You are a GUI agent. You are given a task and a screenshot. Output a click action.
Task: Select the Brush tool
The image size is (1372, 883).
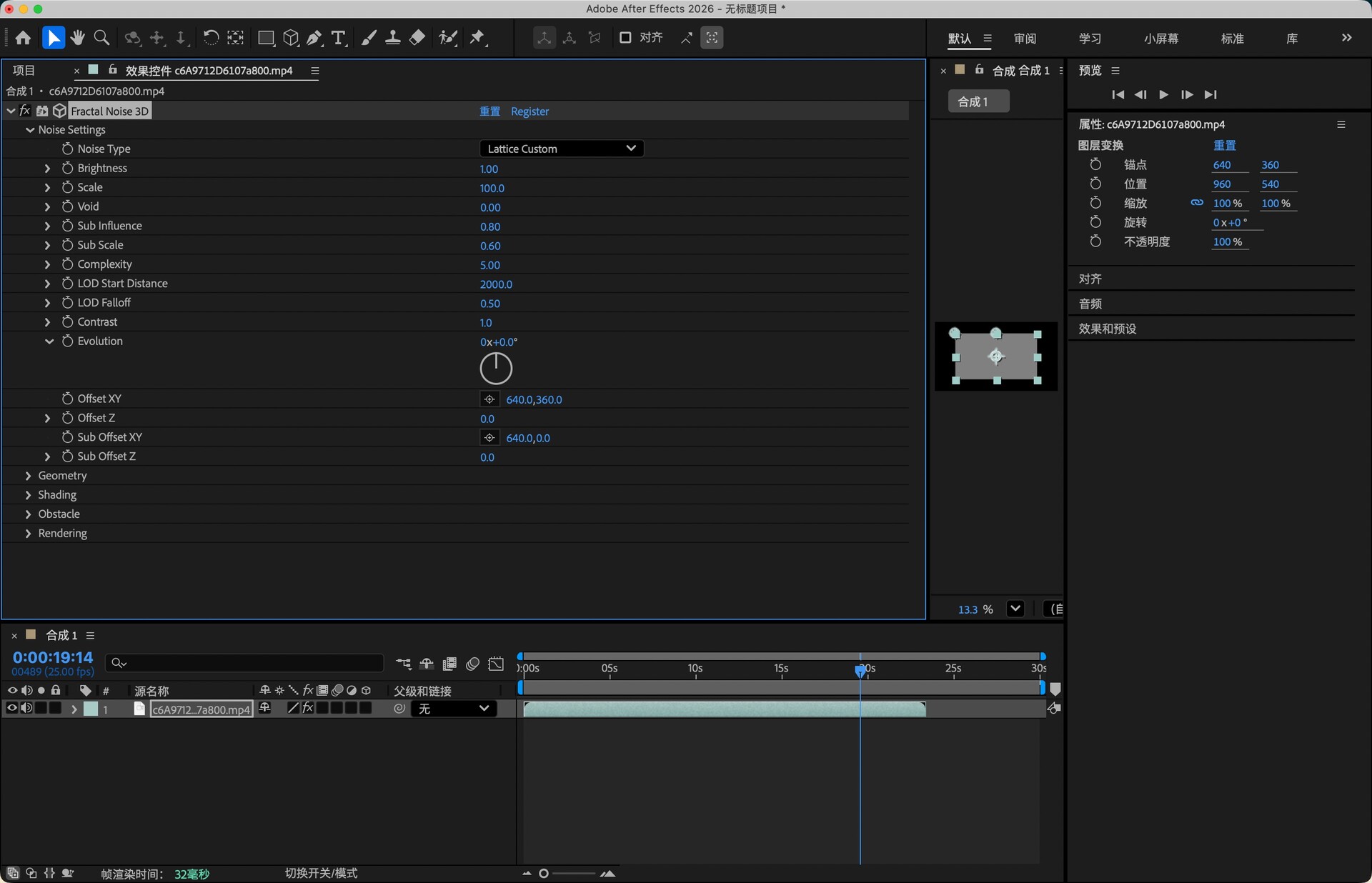tap(369, 38)
